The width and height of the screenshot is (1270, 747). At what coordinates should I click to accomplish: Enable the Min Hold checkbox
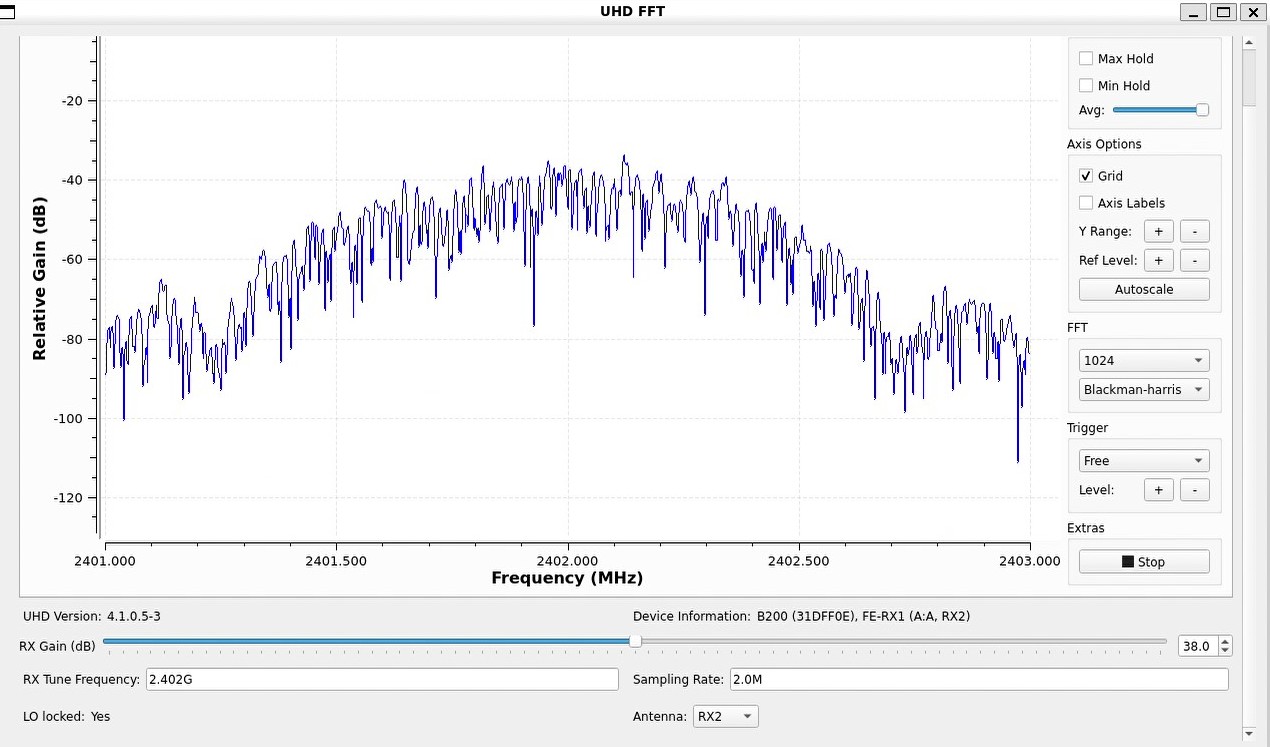1086,86
